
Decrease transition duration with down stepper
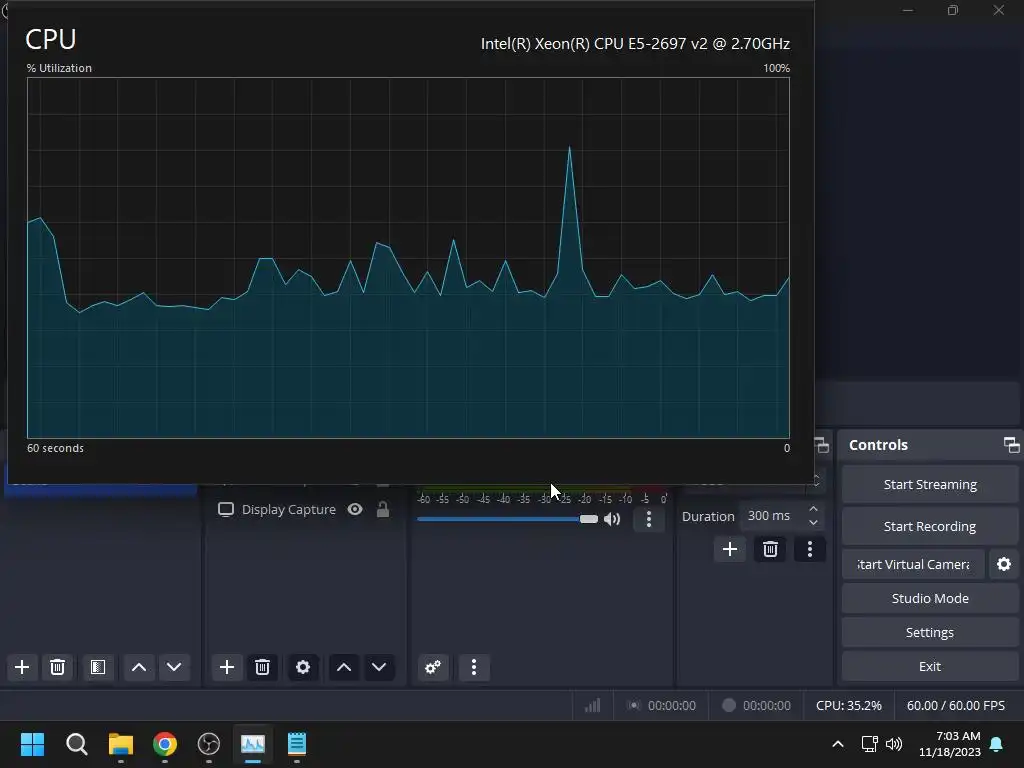(x=813, y=522)
